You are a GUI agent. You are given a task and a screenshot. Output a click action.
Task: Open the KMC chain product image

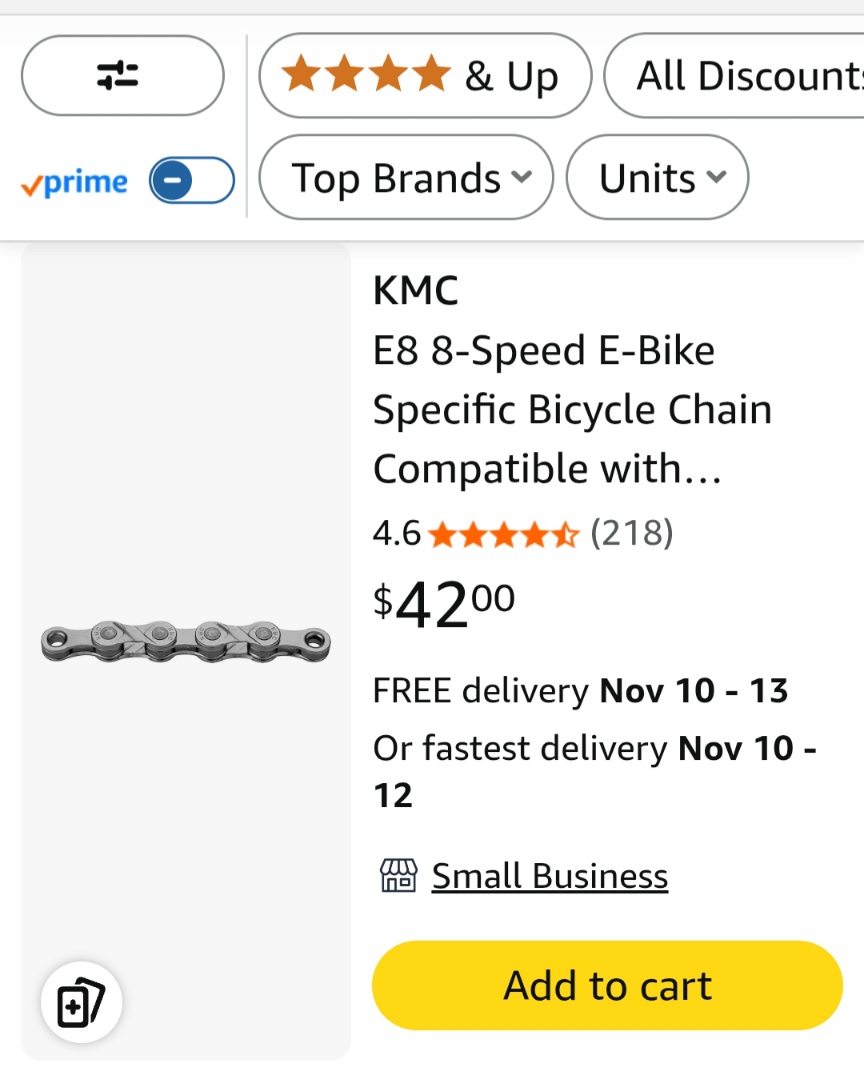point(186,640)
